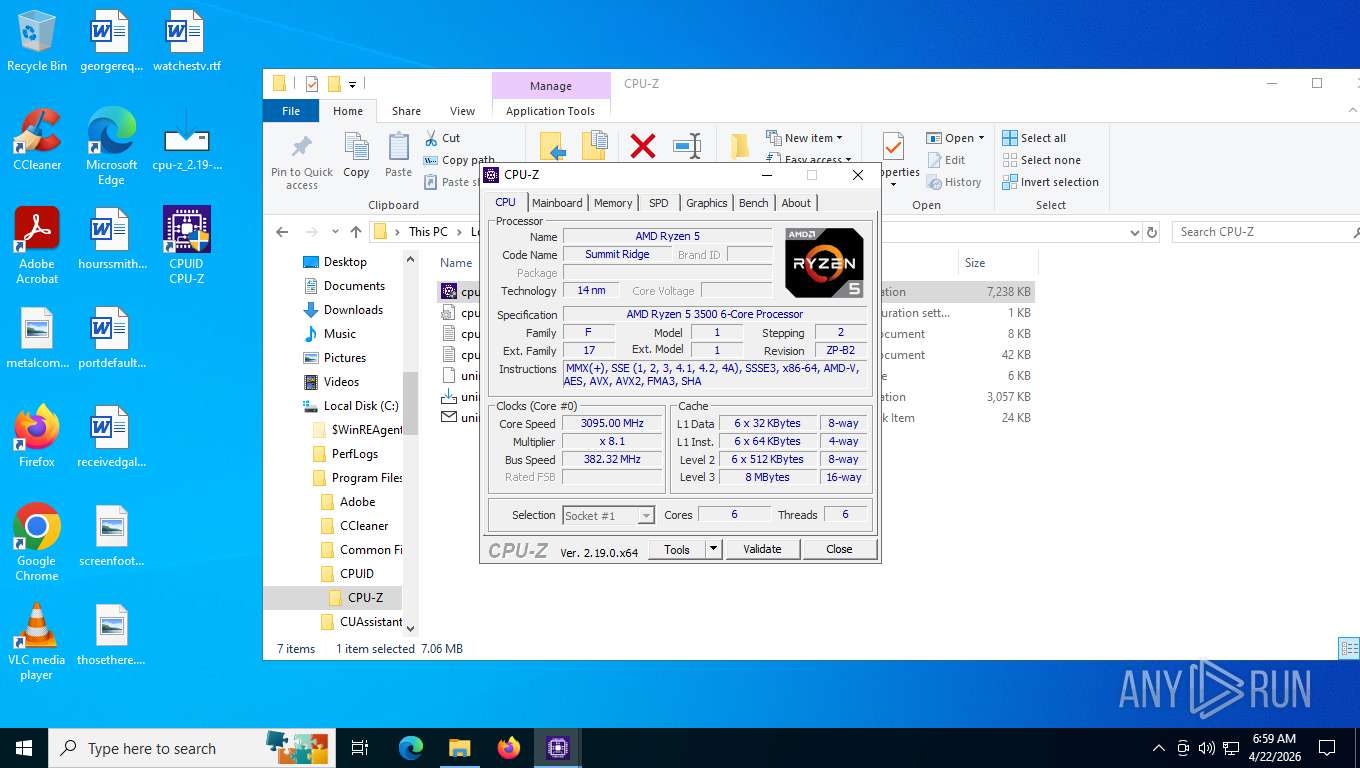Open Tools dropdown arrow in CPU-Z

coord(713,549)
